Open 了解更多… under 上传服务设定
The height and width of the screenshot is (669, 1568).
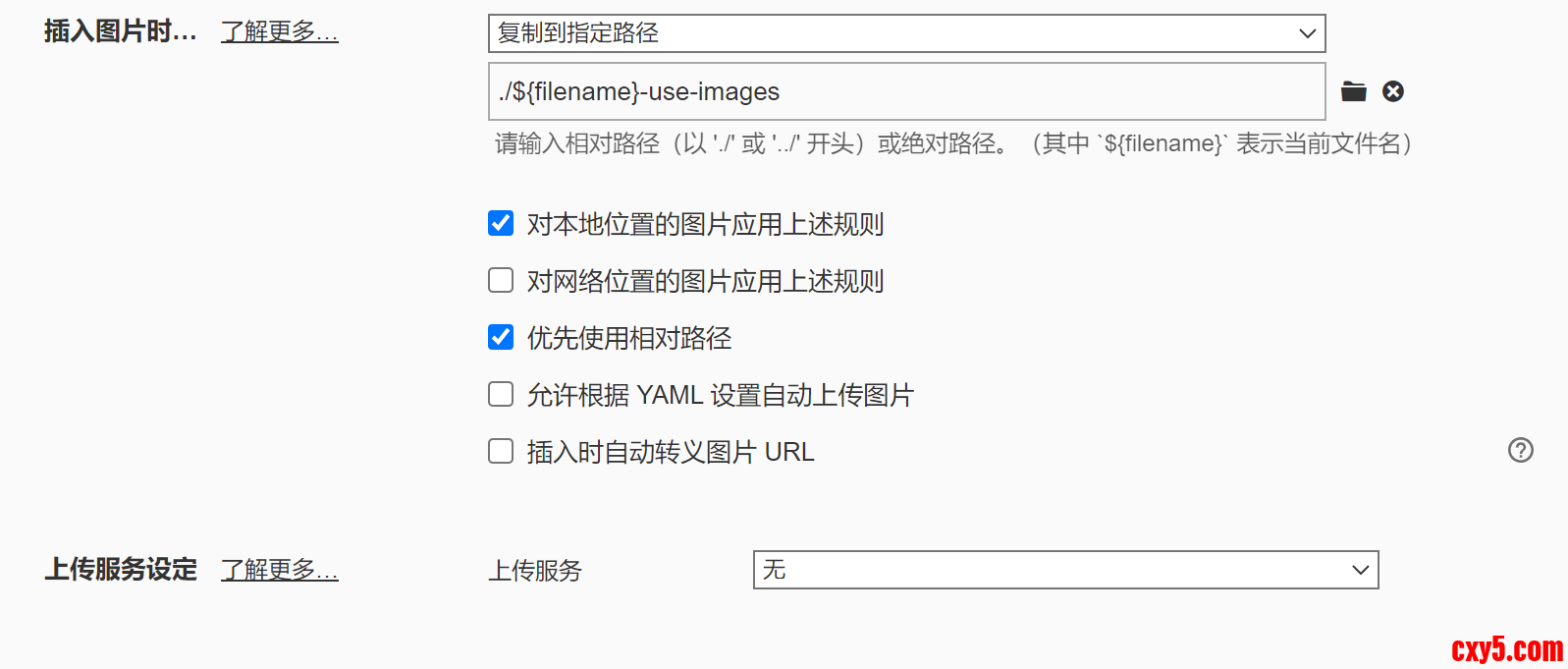(279, 570)
